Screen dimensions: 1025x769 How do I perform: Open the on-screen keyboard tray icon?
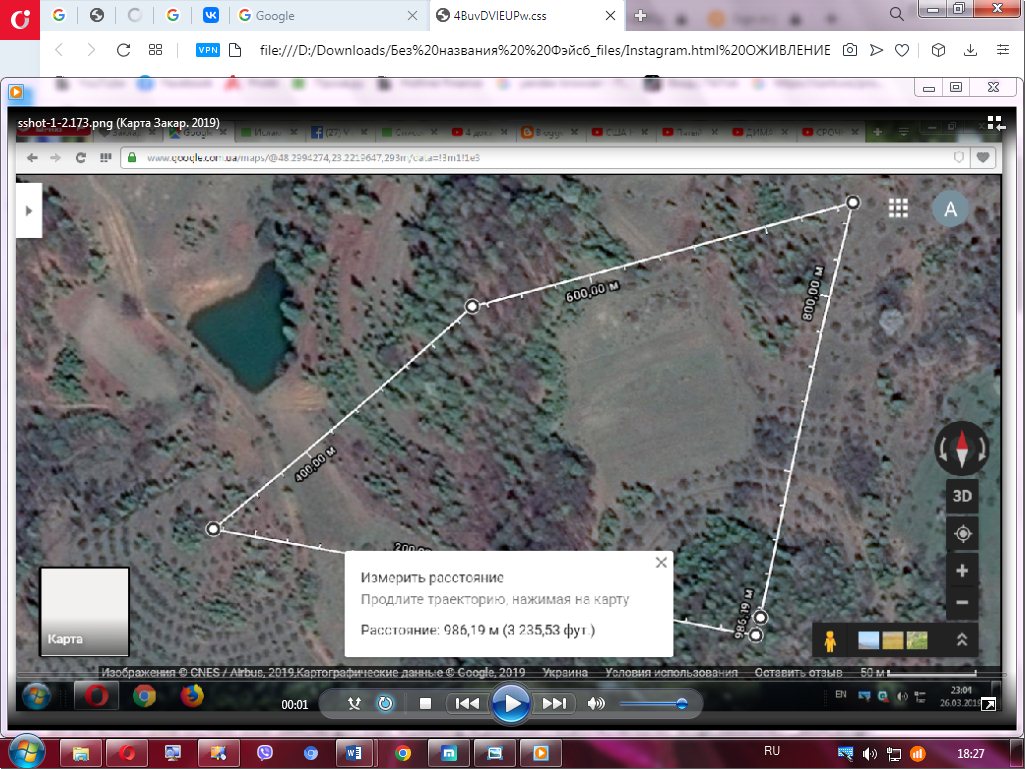[845, 755]
